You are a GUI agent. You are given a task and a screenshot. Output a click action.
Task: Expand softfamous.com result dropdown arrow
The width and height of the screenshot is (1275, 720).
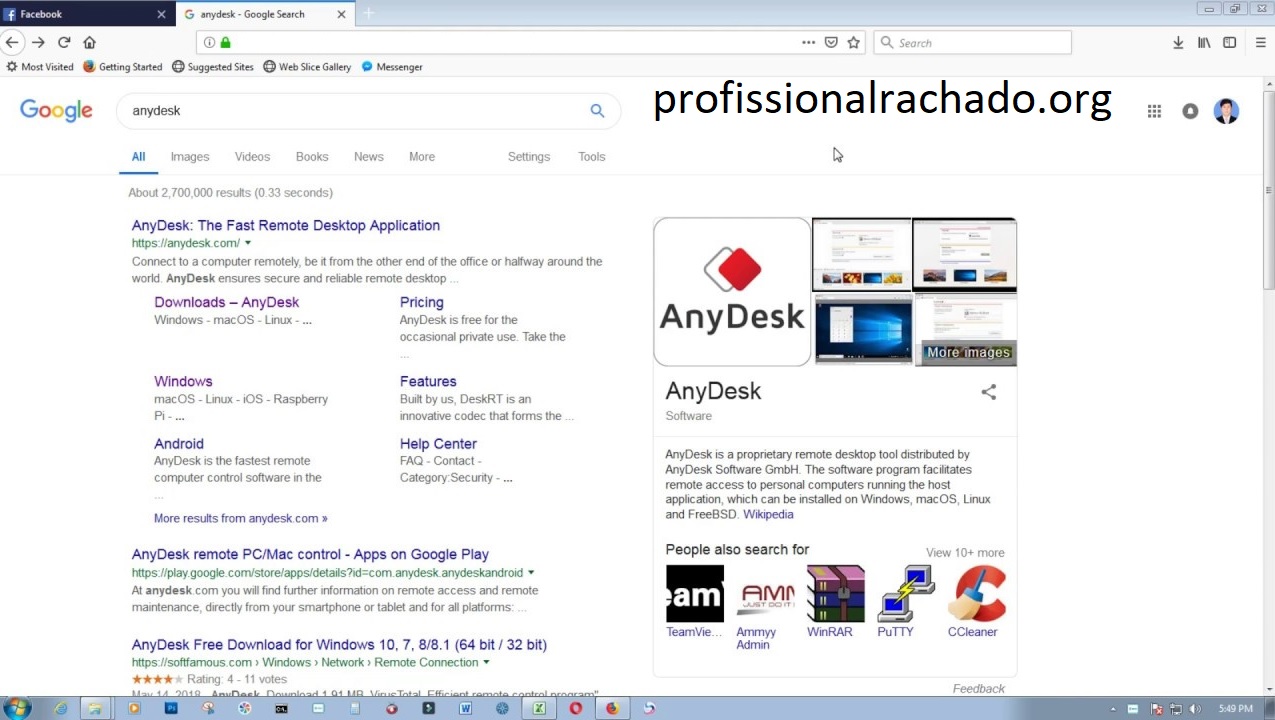coord(487,662)
